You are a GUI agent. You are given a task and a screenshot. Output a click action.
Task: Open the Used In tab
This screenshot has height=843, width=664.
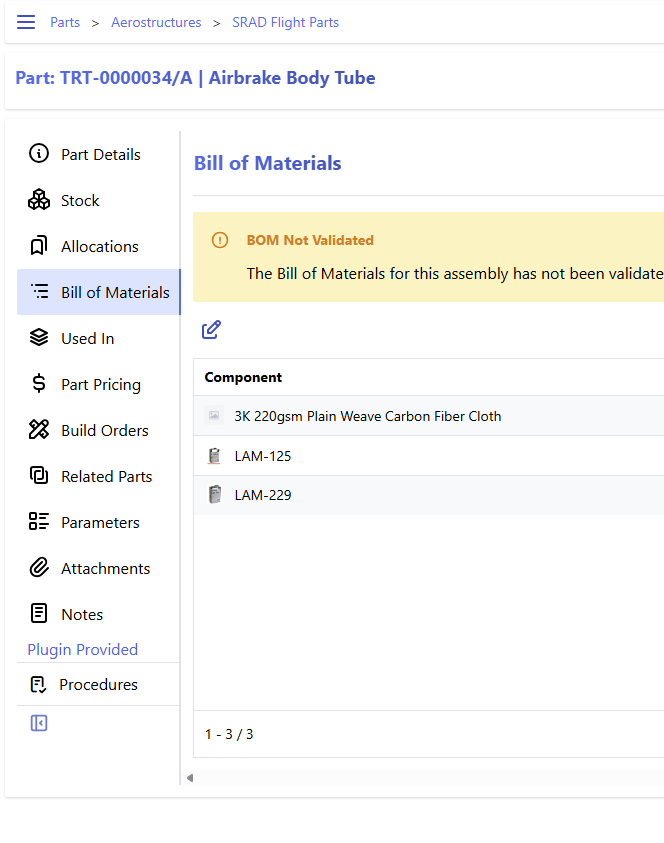tap(98, 338)
